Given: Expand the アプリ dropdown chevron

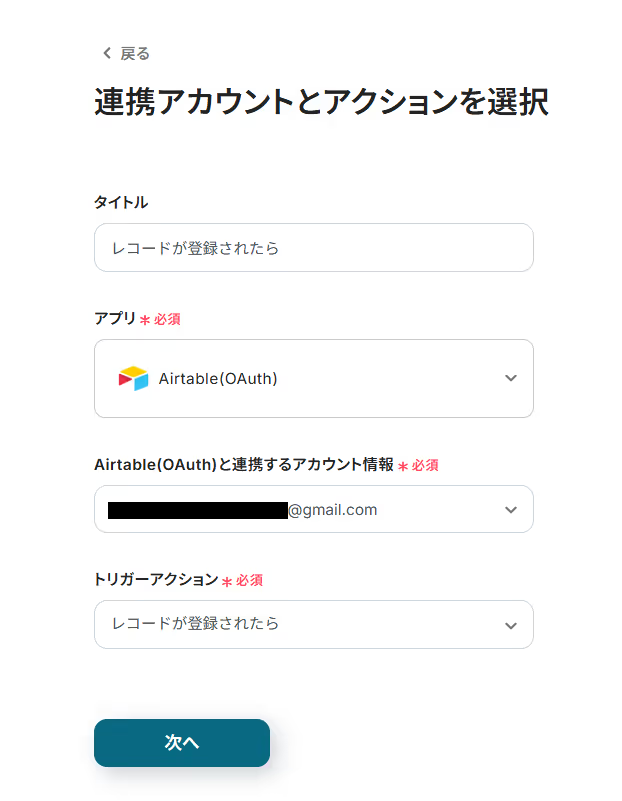Looking at the screenshot, I should pos(511,378).
